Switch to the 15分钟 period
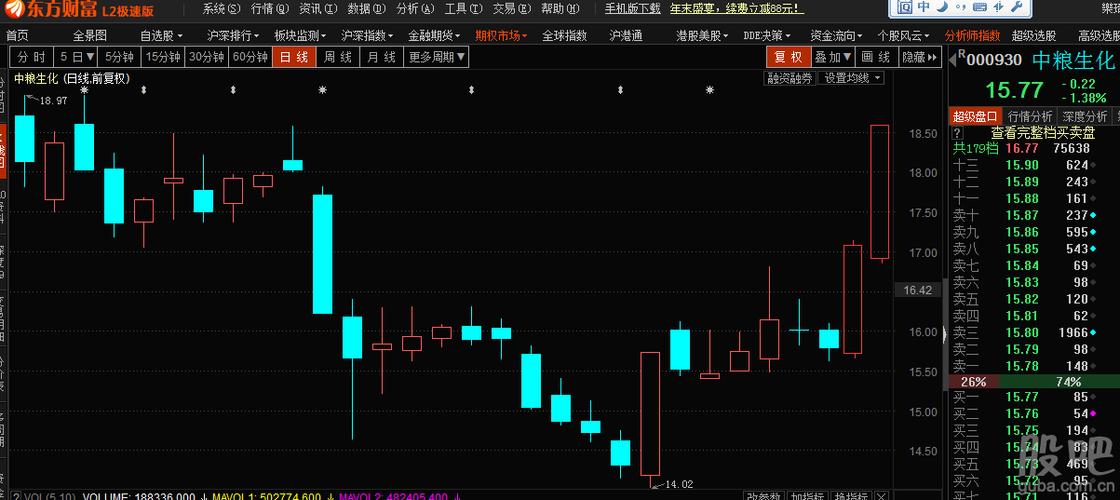 [163, 57]
